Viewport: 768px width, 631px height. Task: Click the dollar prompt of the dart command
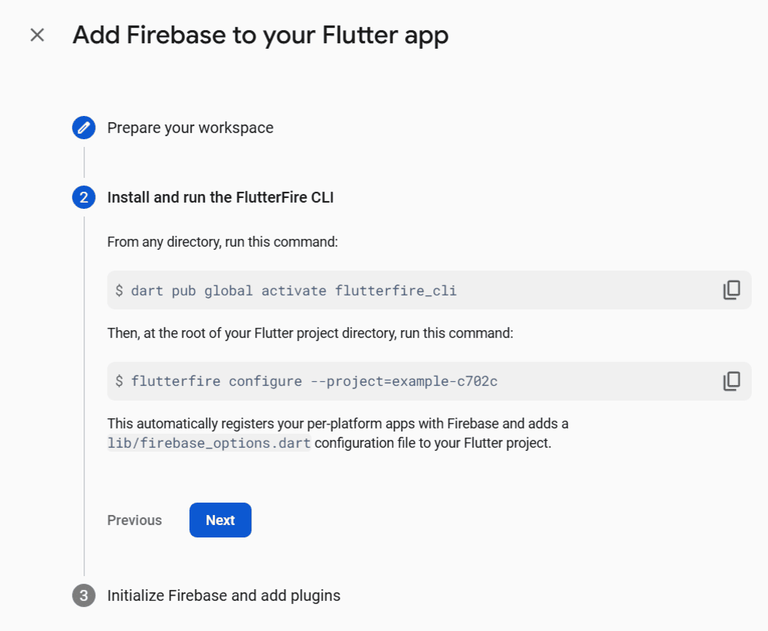pyautogui.click(x=120, y=291)
